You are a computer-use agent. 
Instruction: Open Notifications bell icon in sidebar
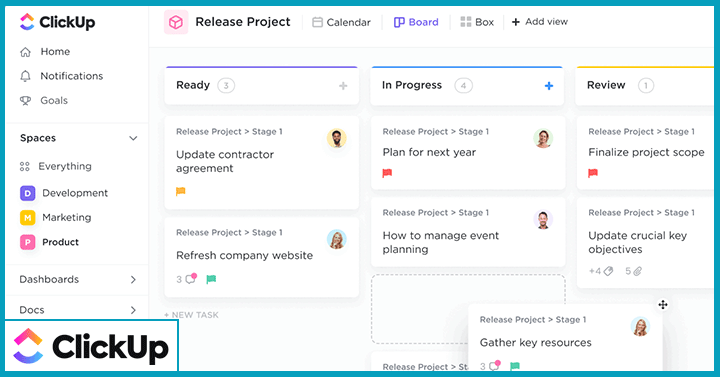click(25, 76)
